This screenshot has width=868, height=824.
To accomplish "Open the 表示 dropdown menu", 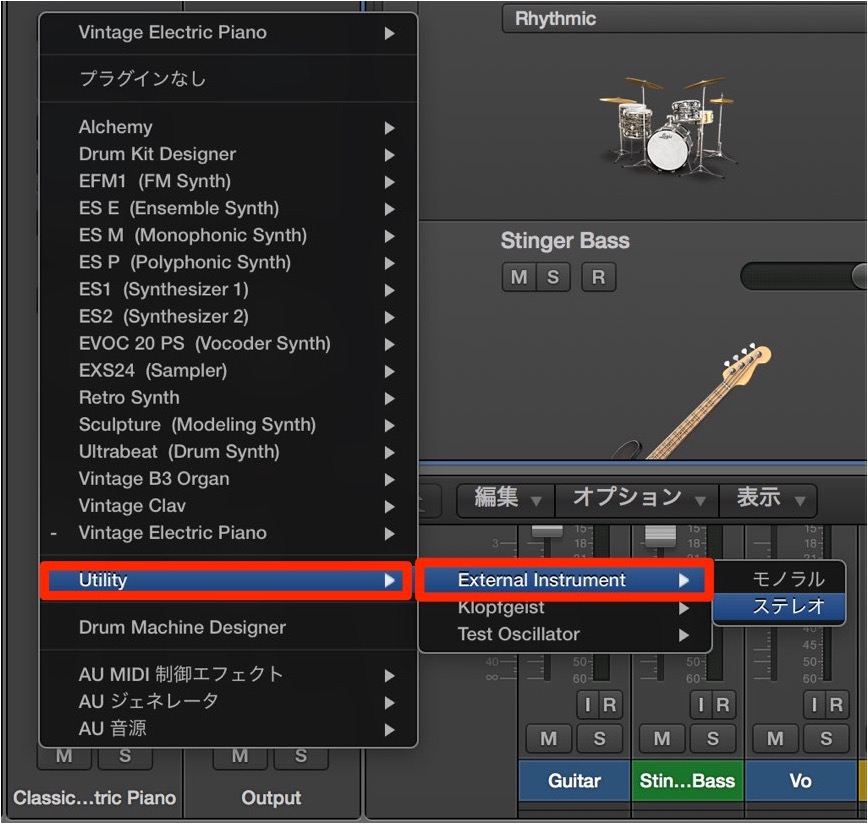I will [768, 500].
